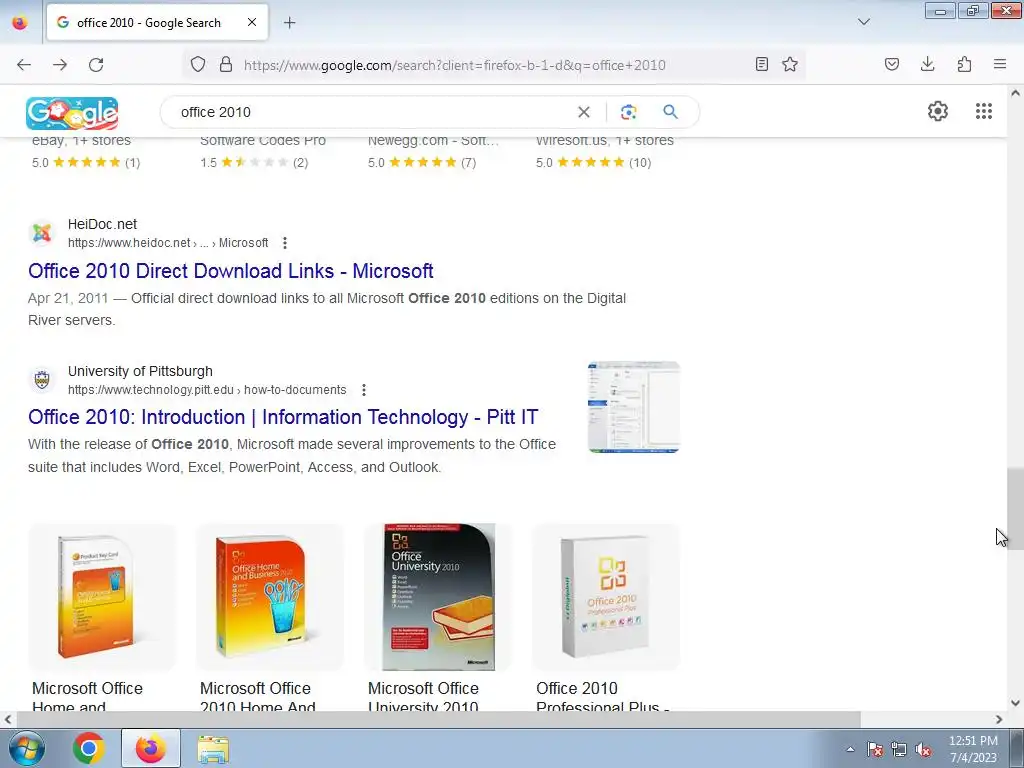Open Action Center flag icon
This screenshot has height=768, width=1024.
875,749
